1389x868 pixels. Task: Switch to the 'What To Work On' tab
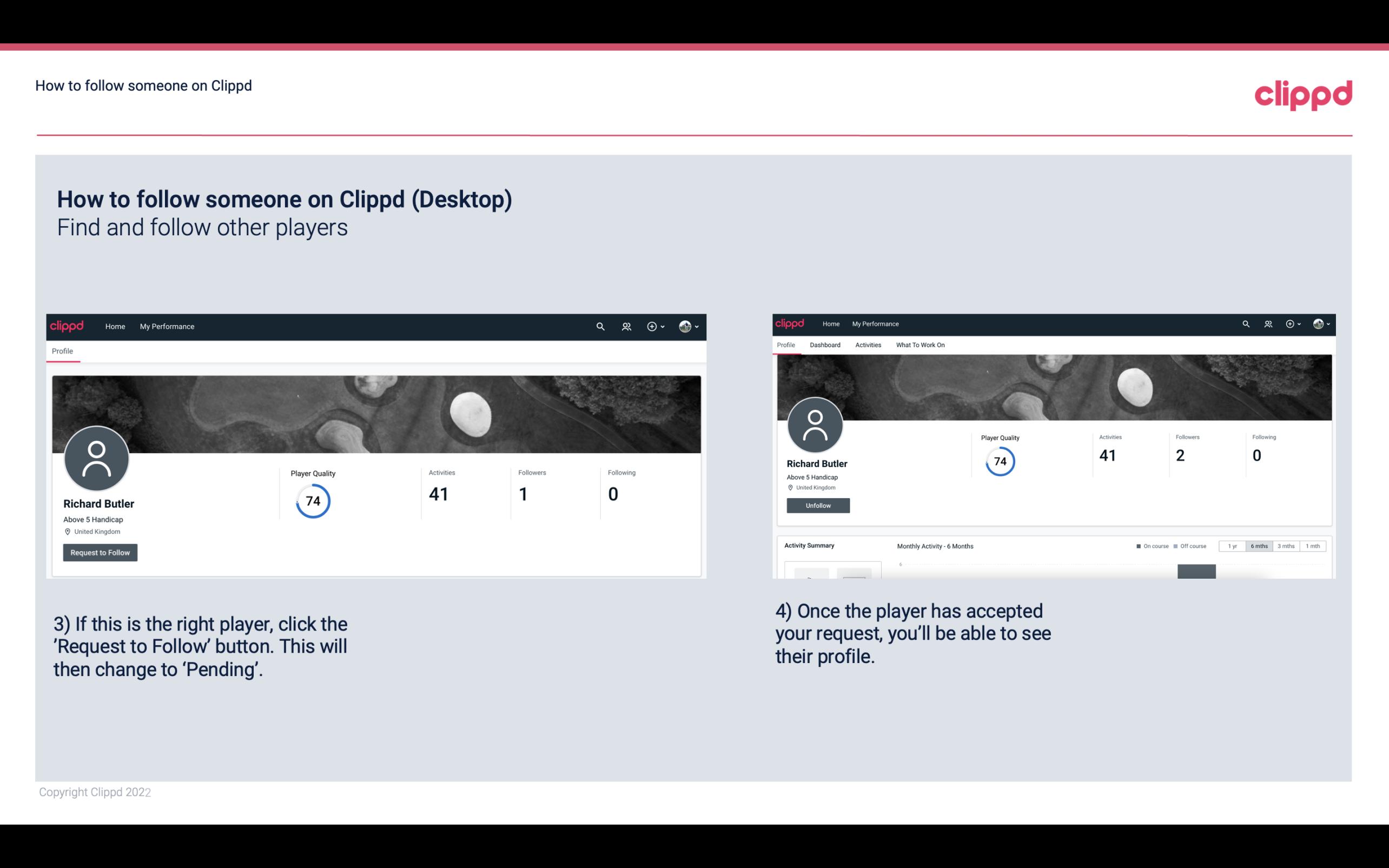click(x=920, y=344)
